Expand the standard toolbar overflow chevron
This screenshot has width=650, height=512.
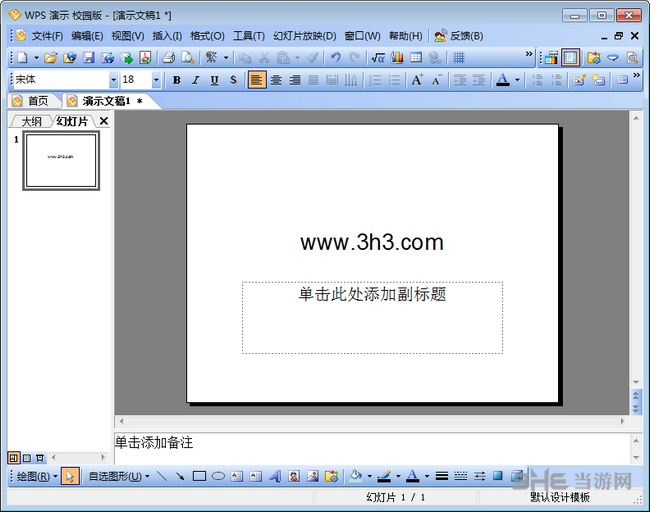point(529,53)
